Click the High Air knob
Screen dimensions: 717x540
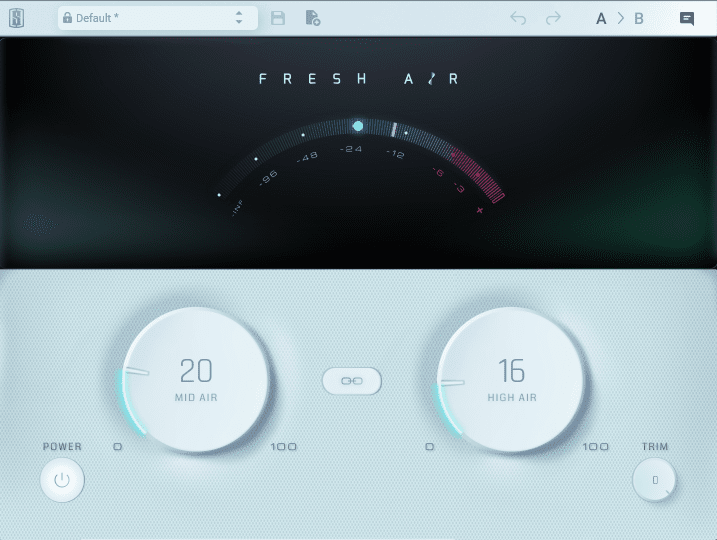click(x=511, y=380)
